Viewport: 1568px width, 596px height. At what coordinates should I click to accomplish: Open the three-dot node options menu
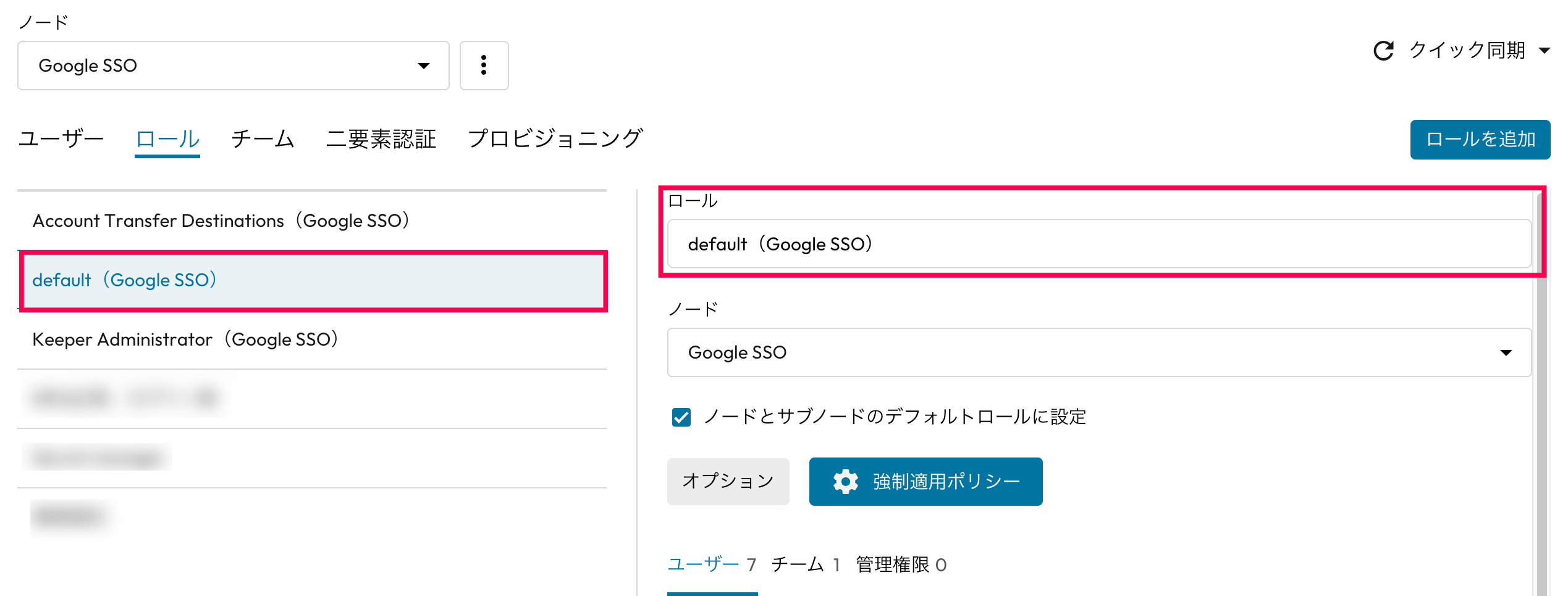point(484,66)
